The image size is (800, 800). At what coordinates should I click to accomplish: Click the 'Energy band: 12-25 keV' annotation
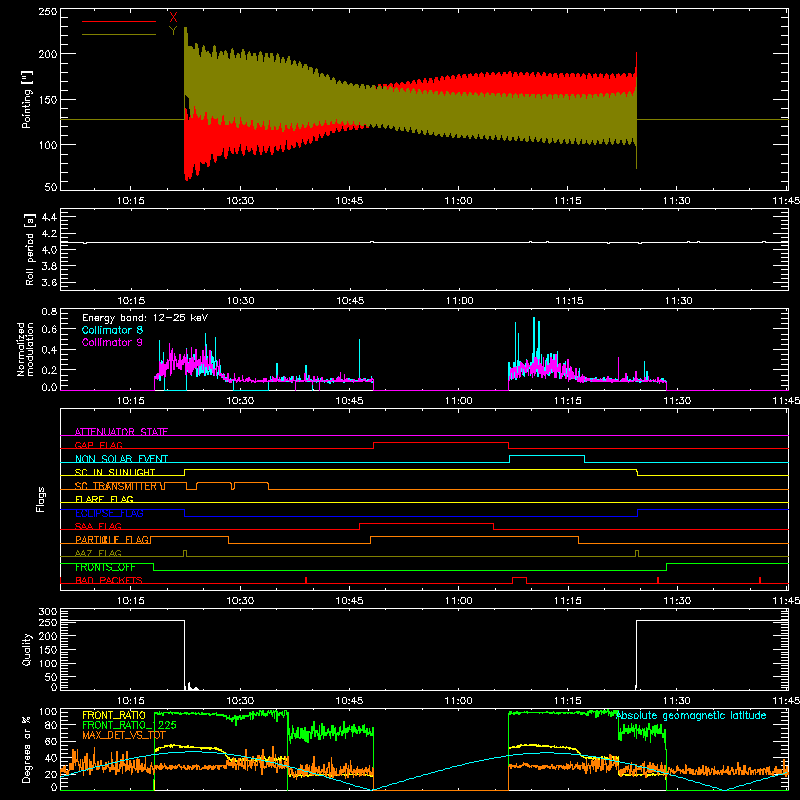145,318
